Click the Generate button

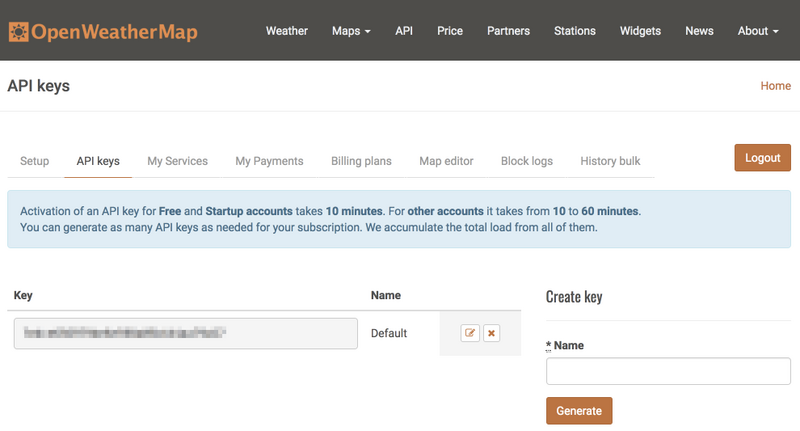pos(579,411)
